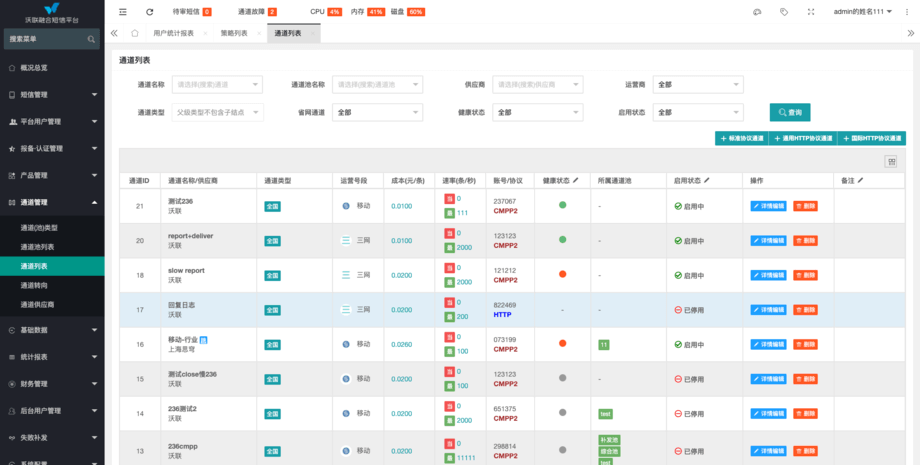
Task: Click rate value 111 for channel 21
Action: pos(462,213)
